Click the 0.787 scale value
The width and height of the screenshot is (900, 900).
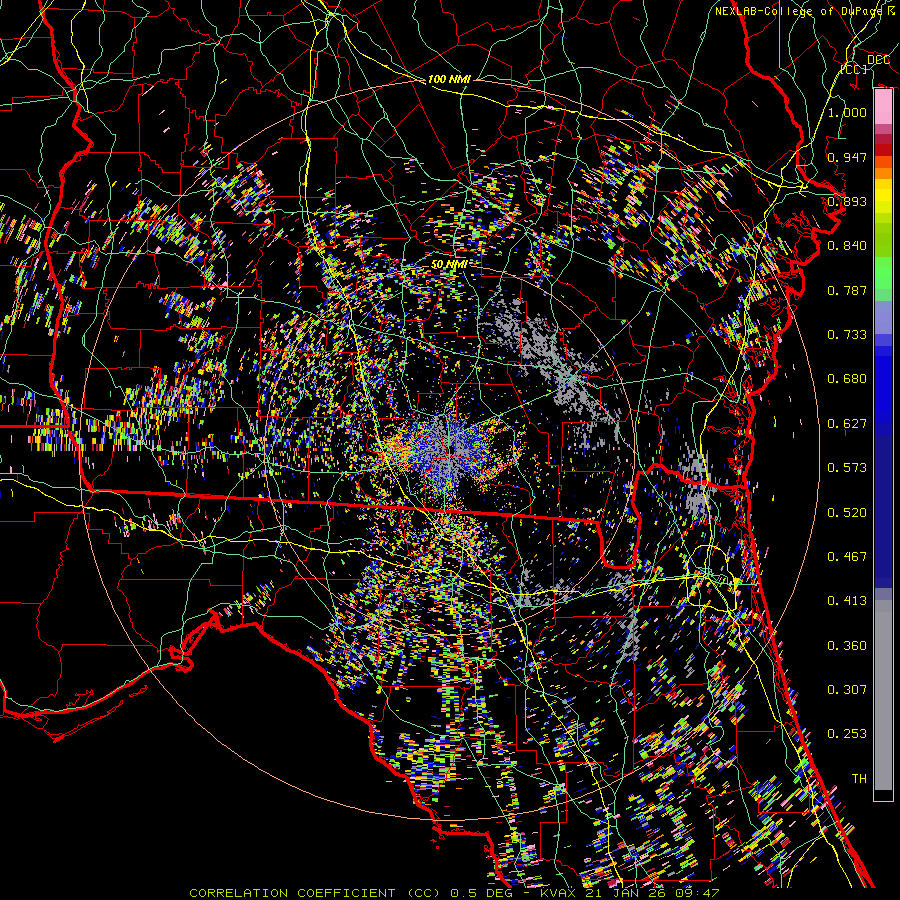[x=847, y=290]
